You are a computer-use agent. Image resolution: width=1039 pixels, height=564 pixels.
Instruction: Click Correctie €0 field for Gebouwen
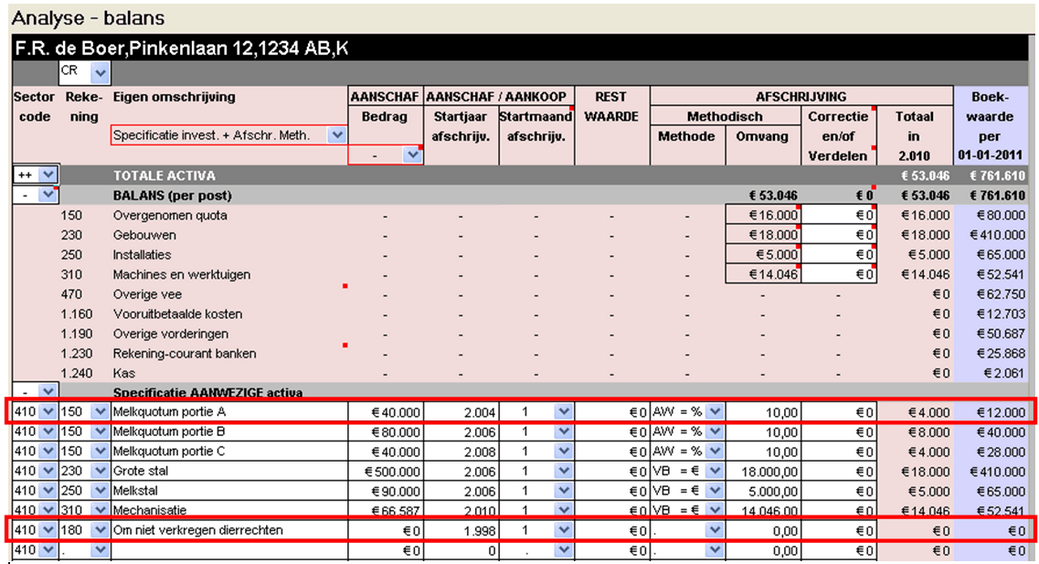[x=839, y=235]
